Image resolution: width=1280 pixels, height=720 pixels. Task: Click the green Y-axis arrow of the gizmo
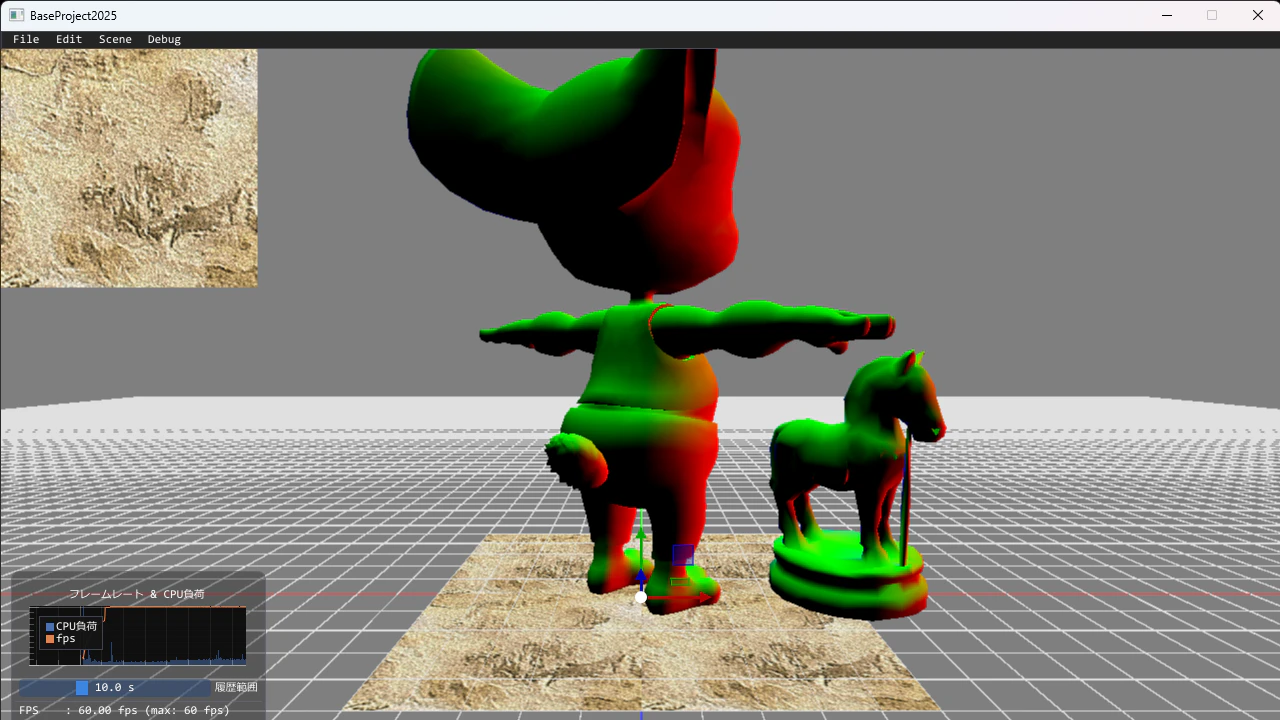641,535
